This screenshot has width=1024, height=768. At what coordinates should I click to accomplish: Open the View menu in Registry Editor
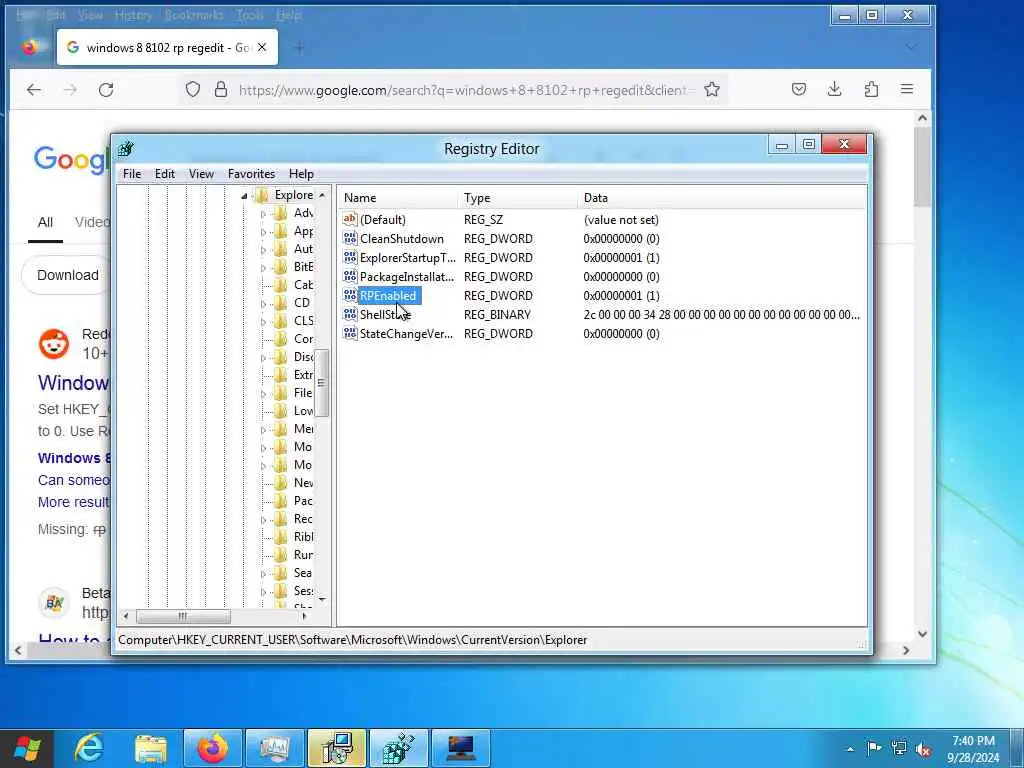click(x=201, y=174)
